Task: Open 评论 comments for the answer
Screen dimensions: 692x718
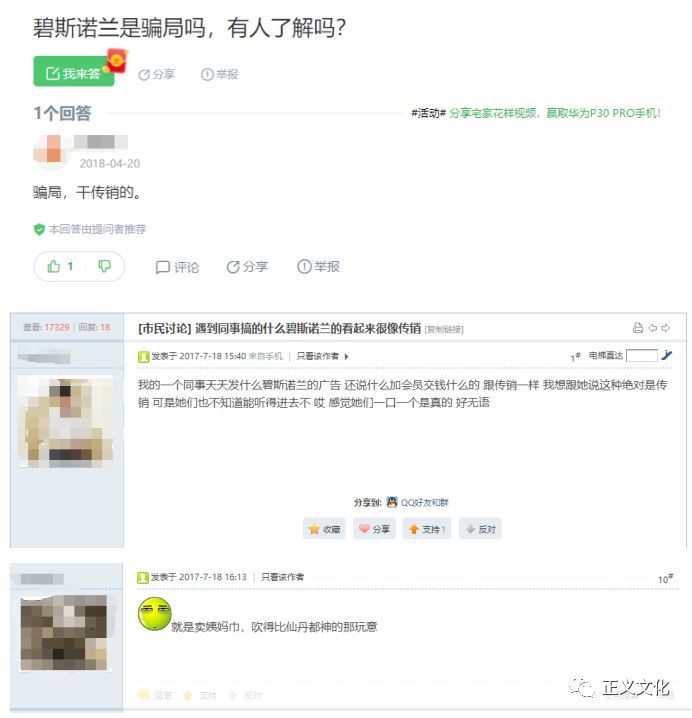Action: [177, 267]
